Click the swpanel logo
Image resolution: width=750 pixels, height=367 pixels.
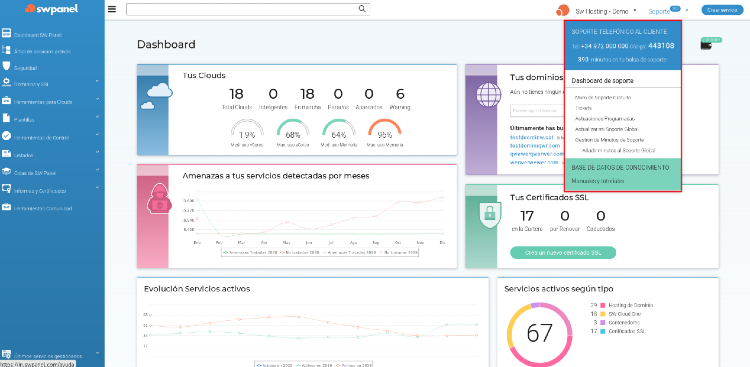point(51,9)
